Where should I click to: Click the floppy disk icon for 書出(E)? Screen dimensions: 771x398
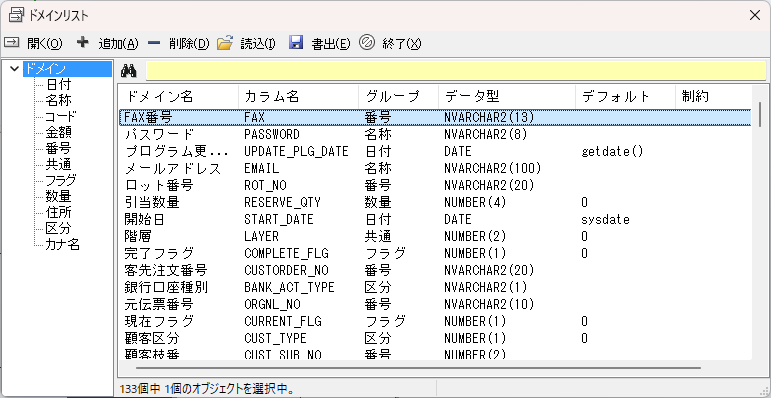[296, 43]
